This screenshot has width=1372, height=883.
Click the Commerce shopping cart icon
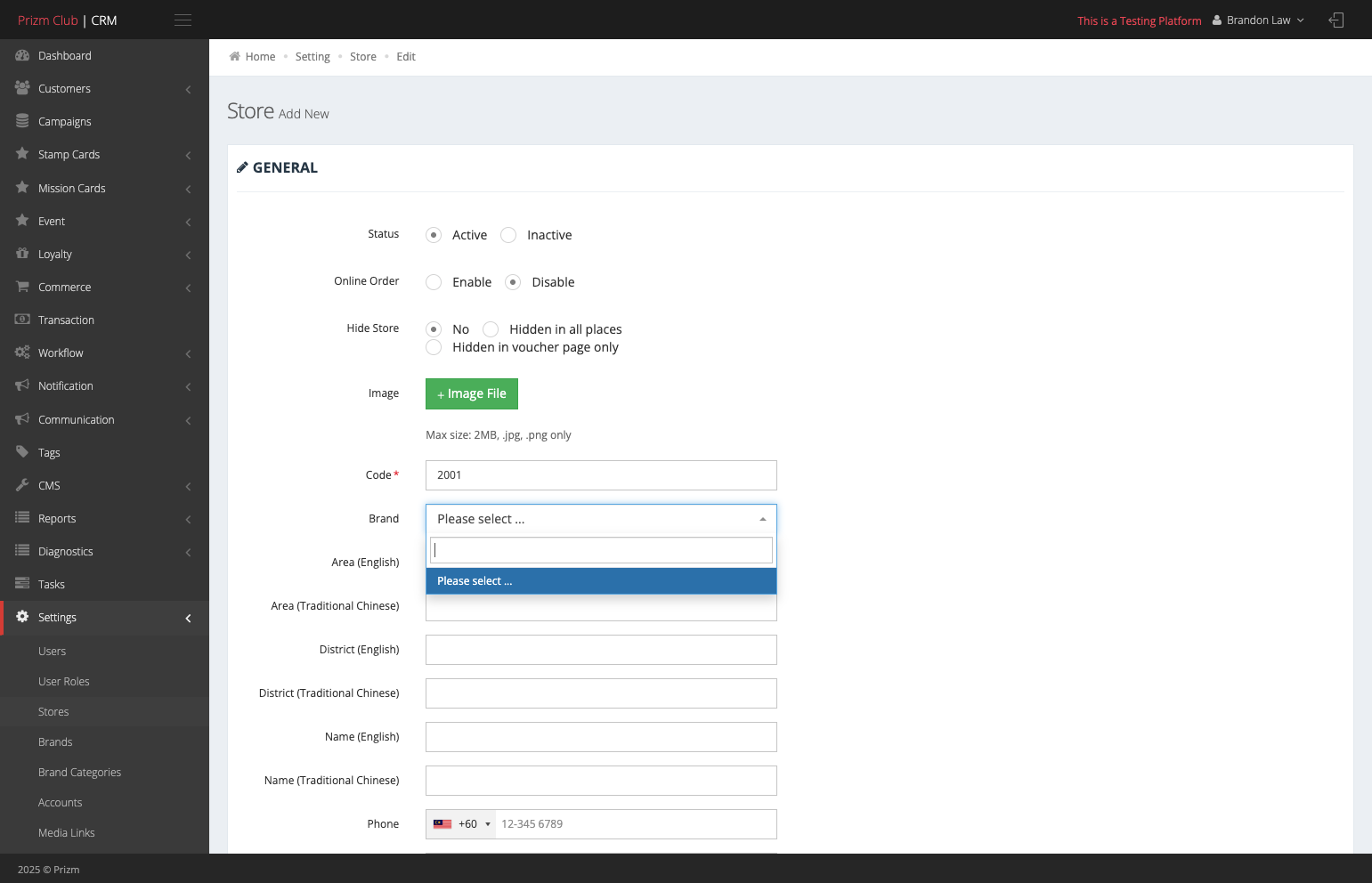(x=22, y=287)
